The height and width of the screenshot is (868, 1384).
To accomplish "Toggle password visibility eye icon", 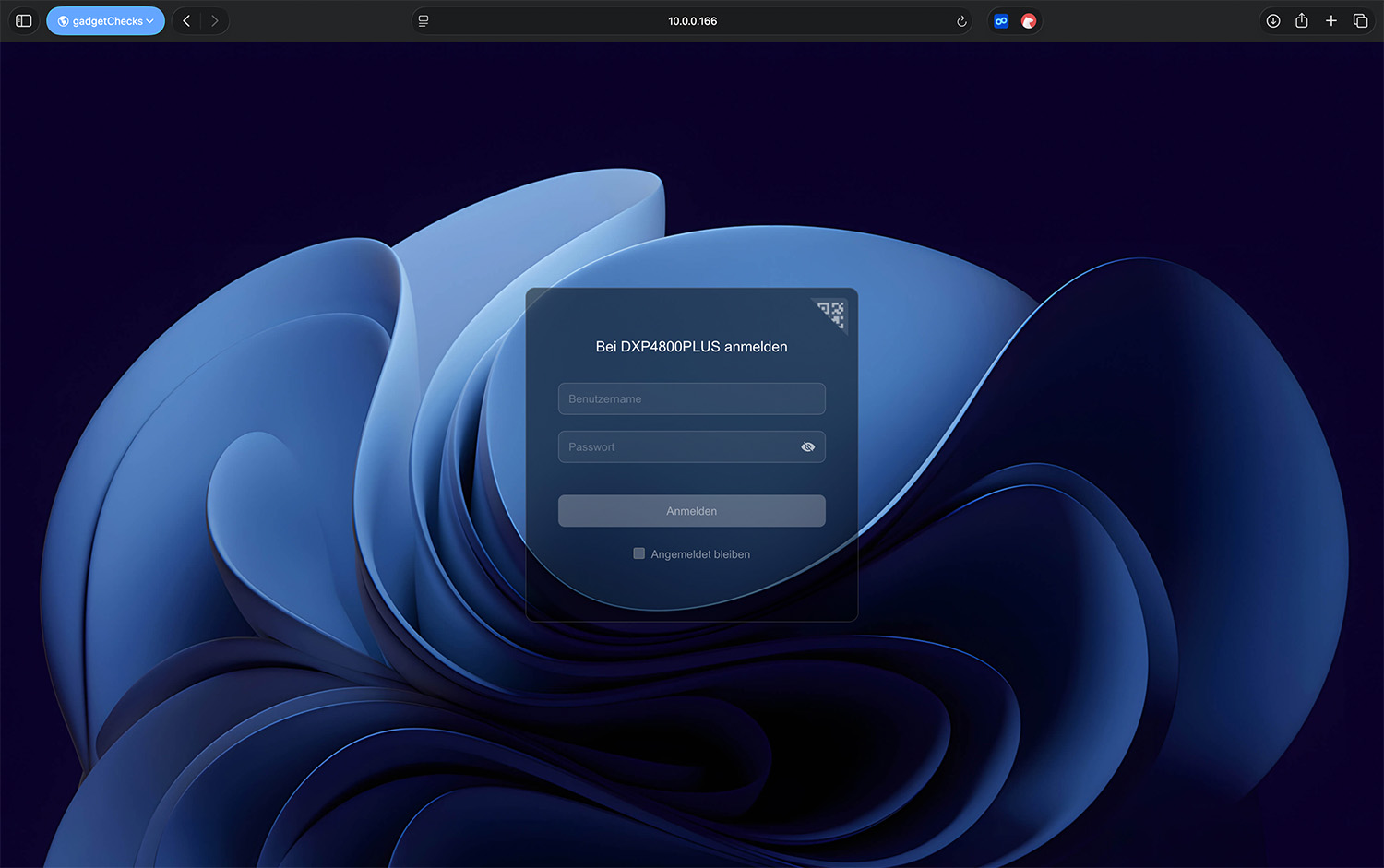I will 808,447.
